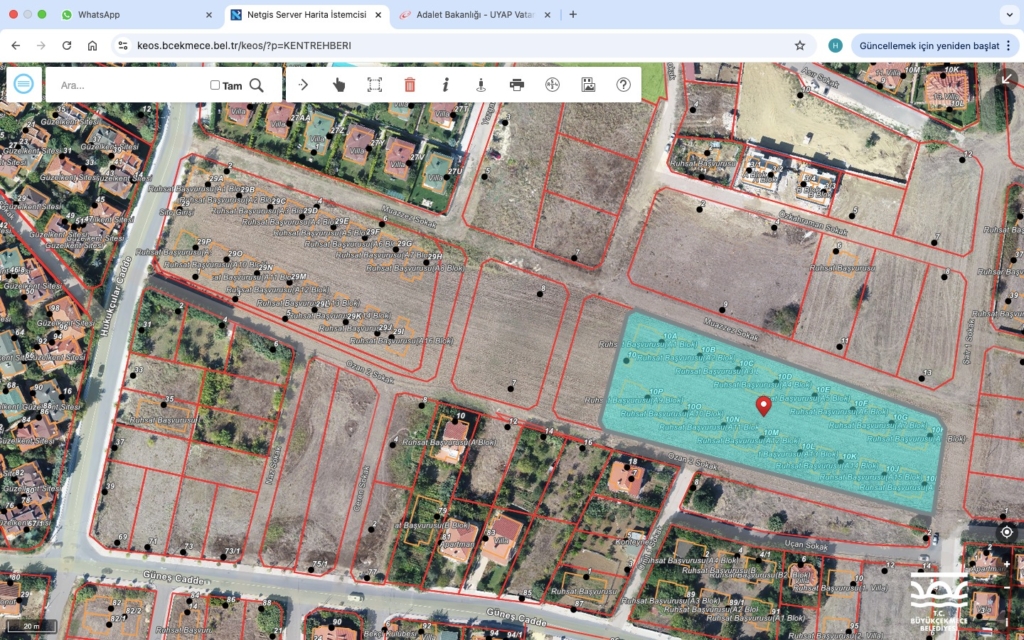1024x640 pixels.
Task: Click the 10D label in highlighted parcel
Action: [784, 377]
